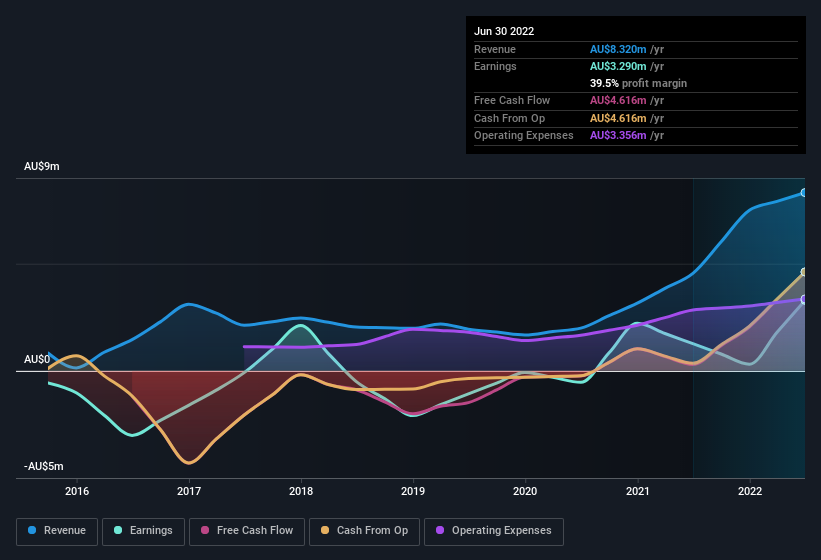Click the Cash From Op endpoint marker
The height and width of the screenshot is (560, 821).
point(804,272)
